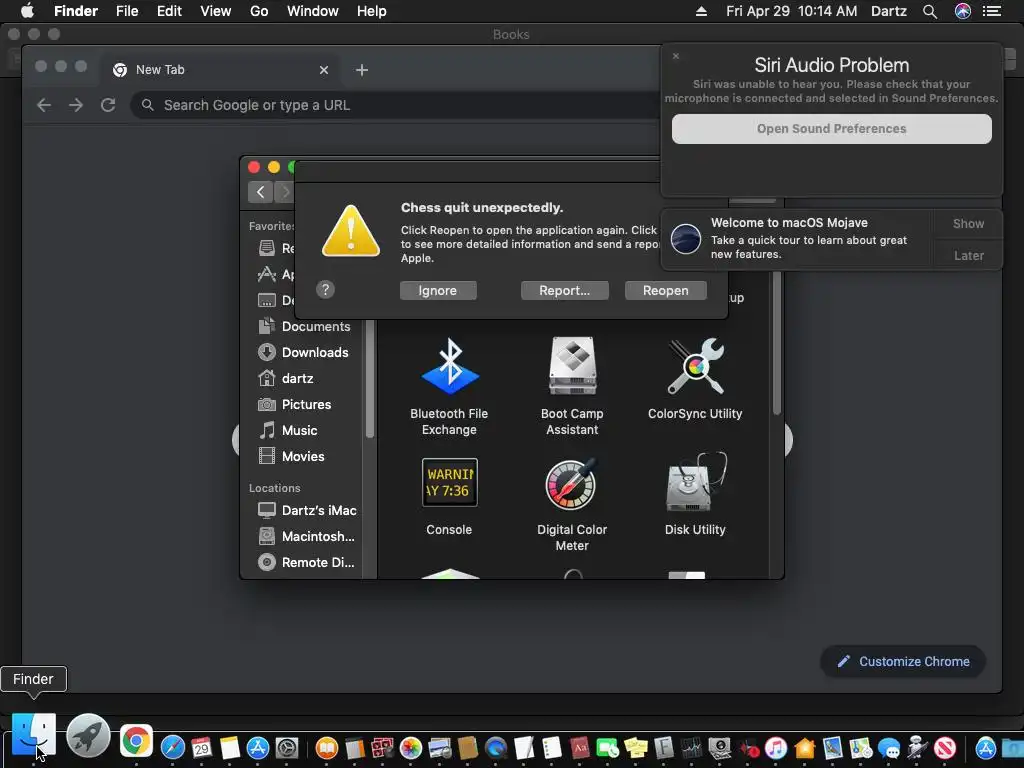Open the Window menu

pyautogui.click(x=313, y=11)
